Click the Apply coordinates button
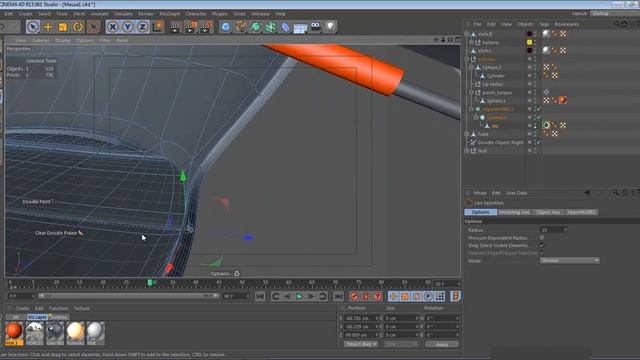 (x=442, y=344)
